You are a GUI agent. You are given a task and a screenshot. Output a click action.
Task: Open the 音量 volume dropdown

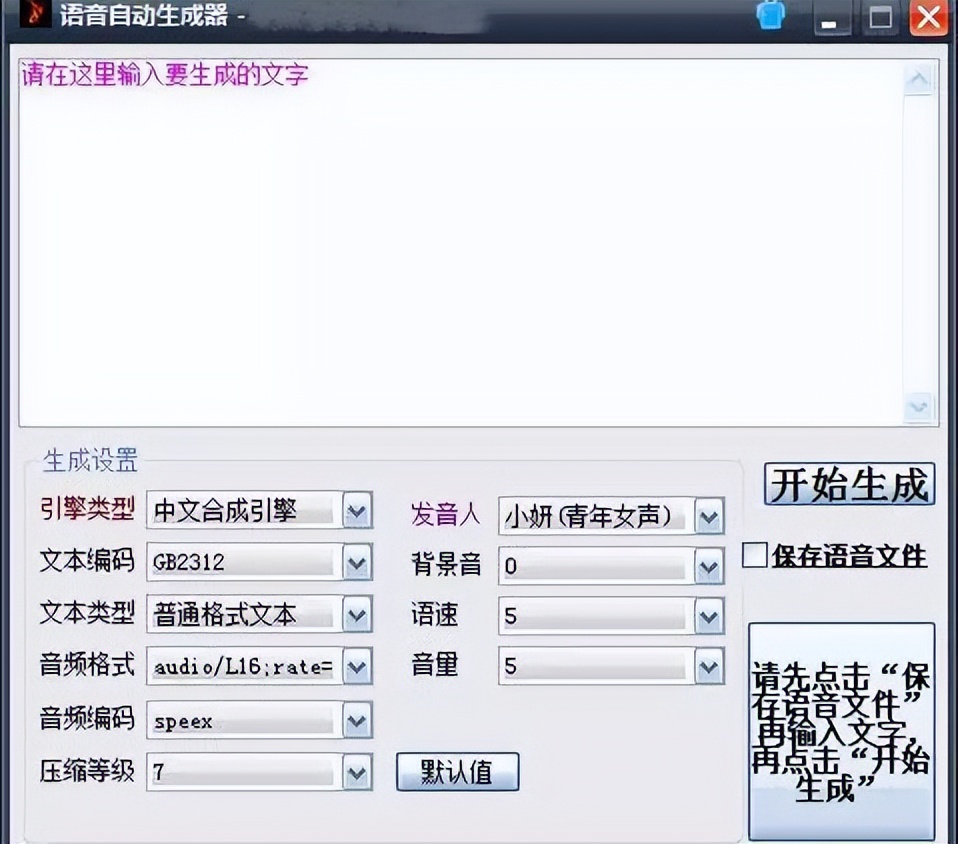pos(707,666)
